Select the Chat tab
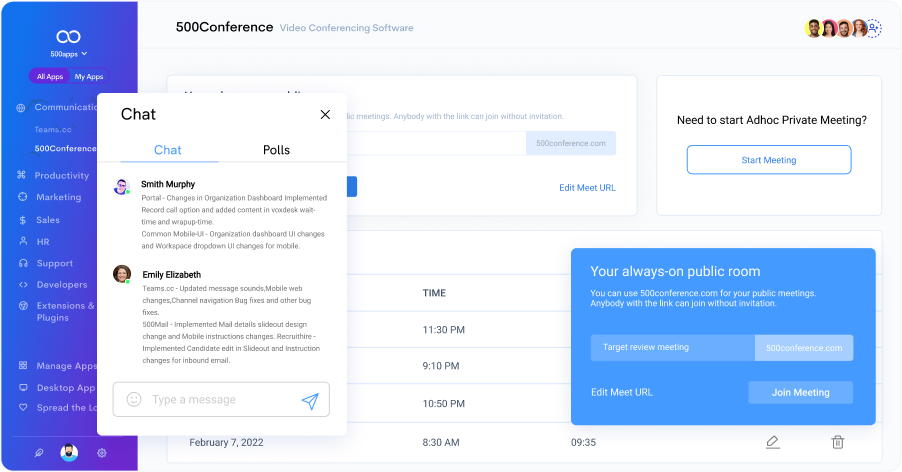Image resolution: width=902 pixels, height=472 pixels. coord(168,150)
